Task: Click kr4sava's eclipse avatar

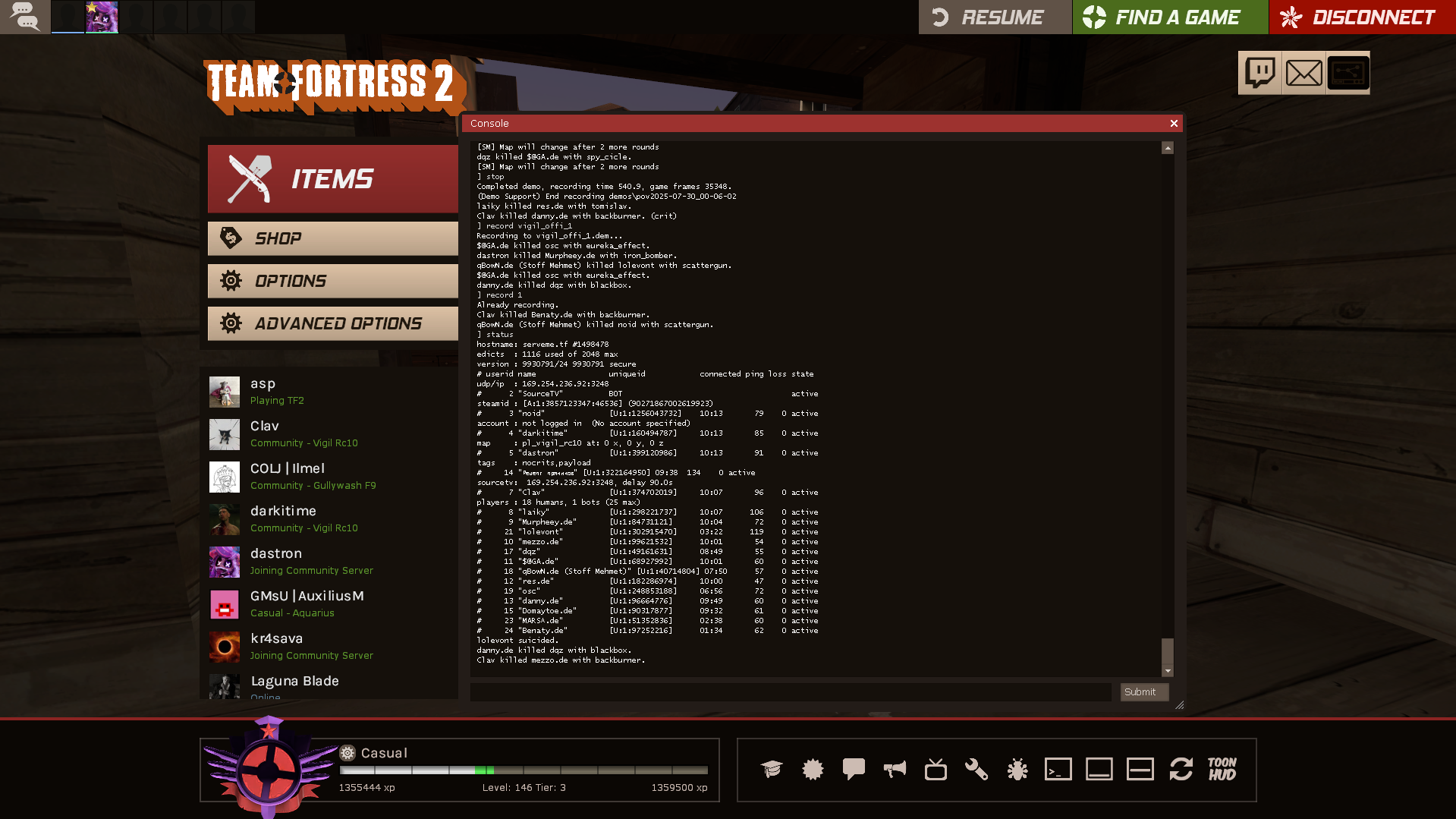Action: (225, 647)
